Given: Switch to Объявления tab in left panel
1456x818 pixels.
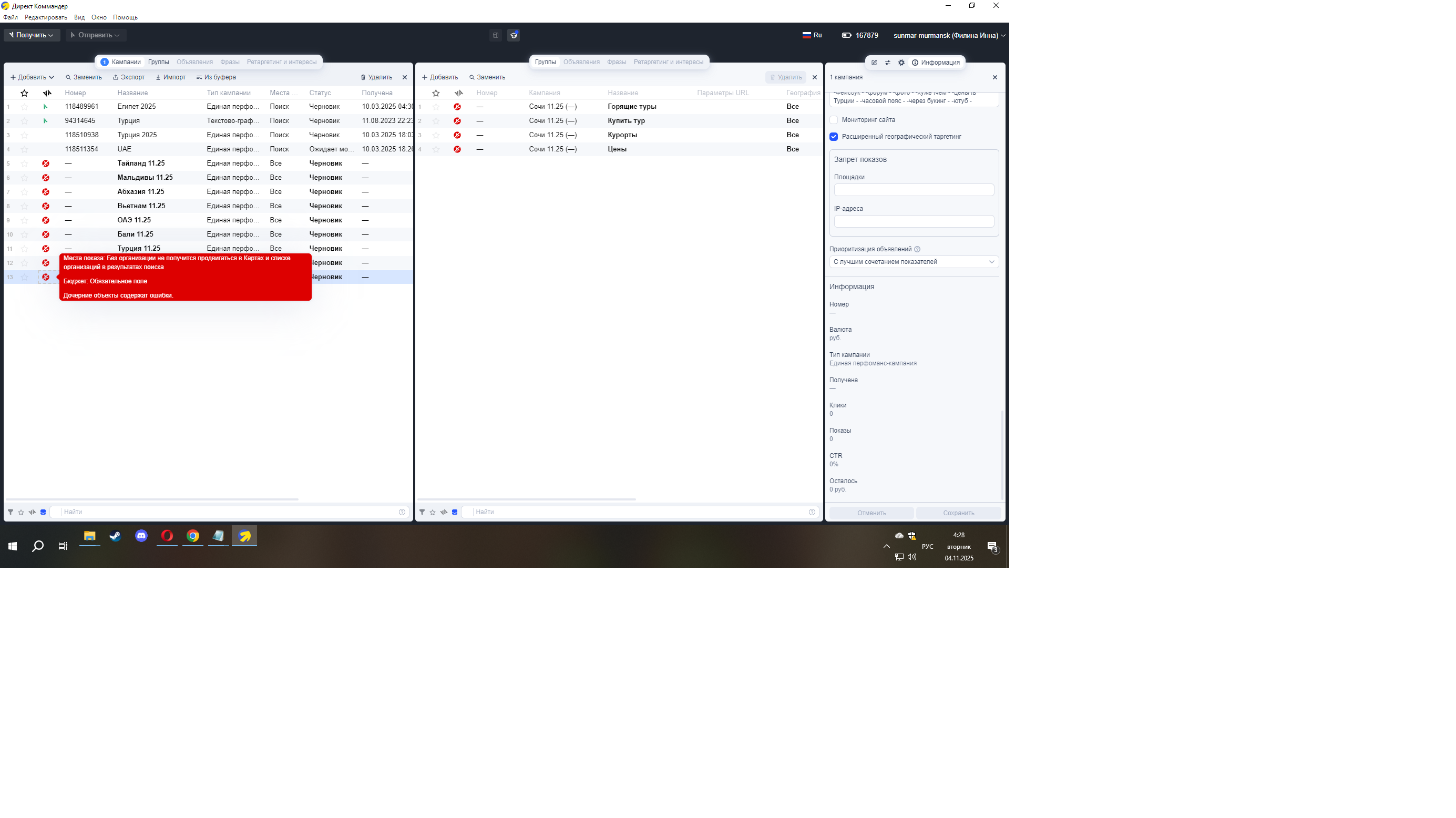Looking at the screenshot, I should point(194,62).
